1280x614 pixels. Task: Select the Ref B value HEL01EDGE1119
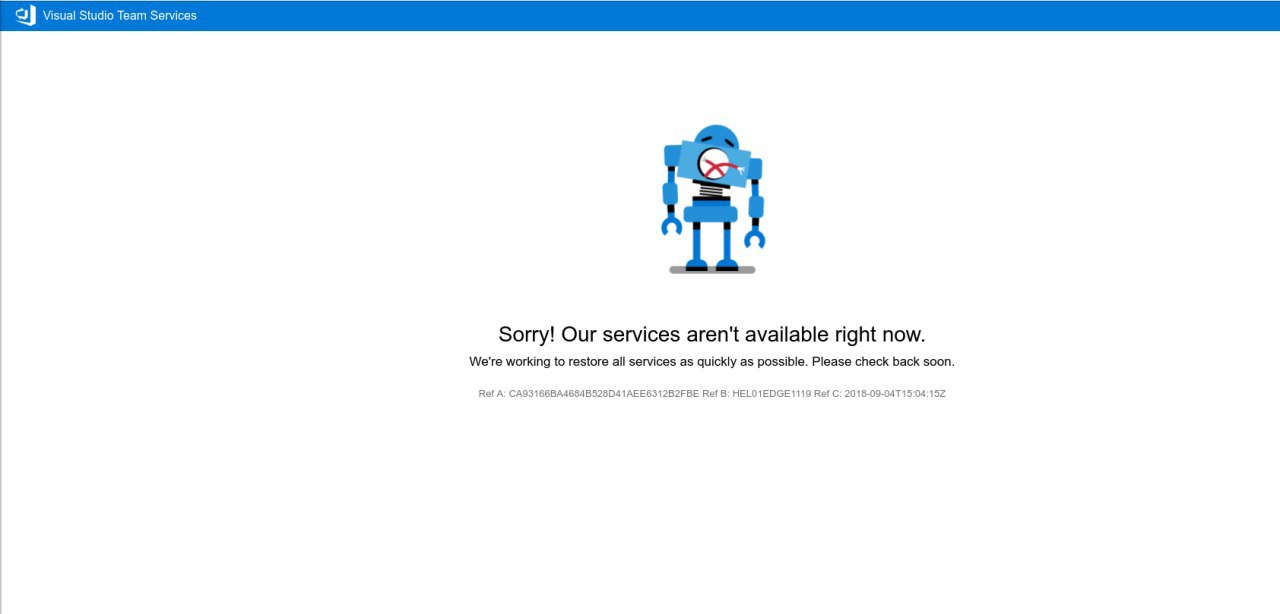(x=771, y=394)
